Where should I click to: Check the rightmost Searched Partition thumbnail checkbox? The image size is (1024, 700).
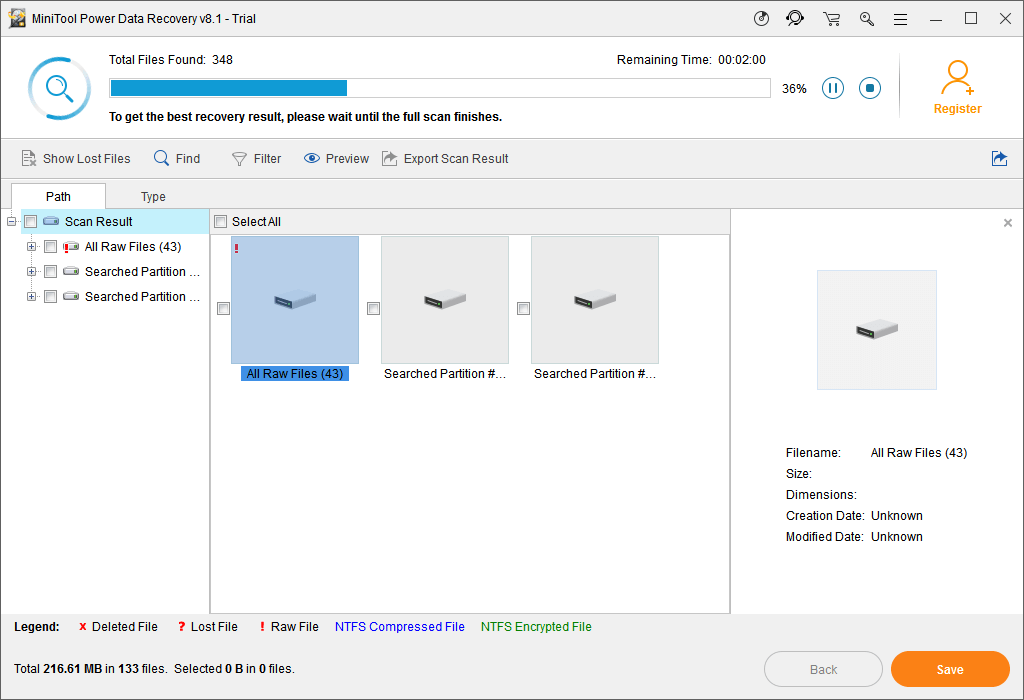[523, 308]
